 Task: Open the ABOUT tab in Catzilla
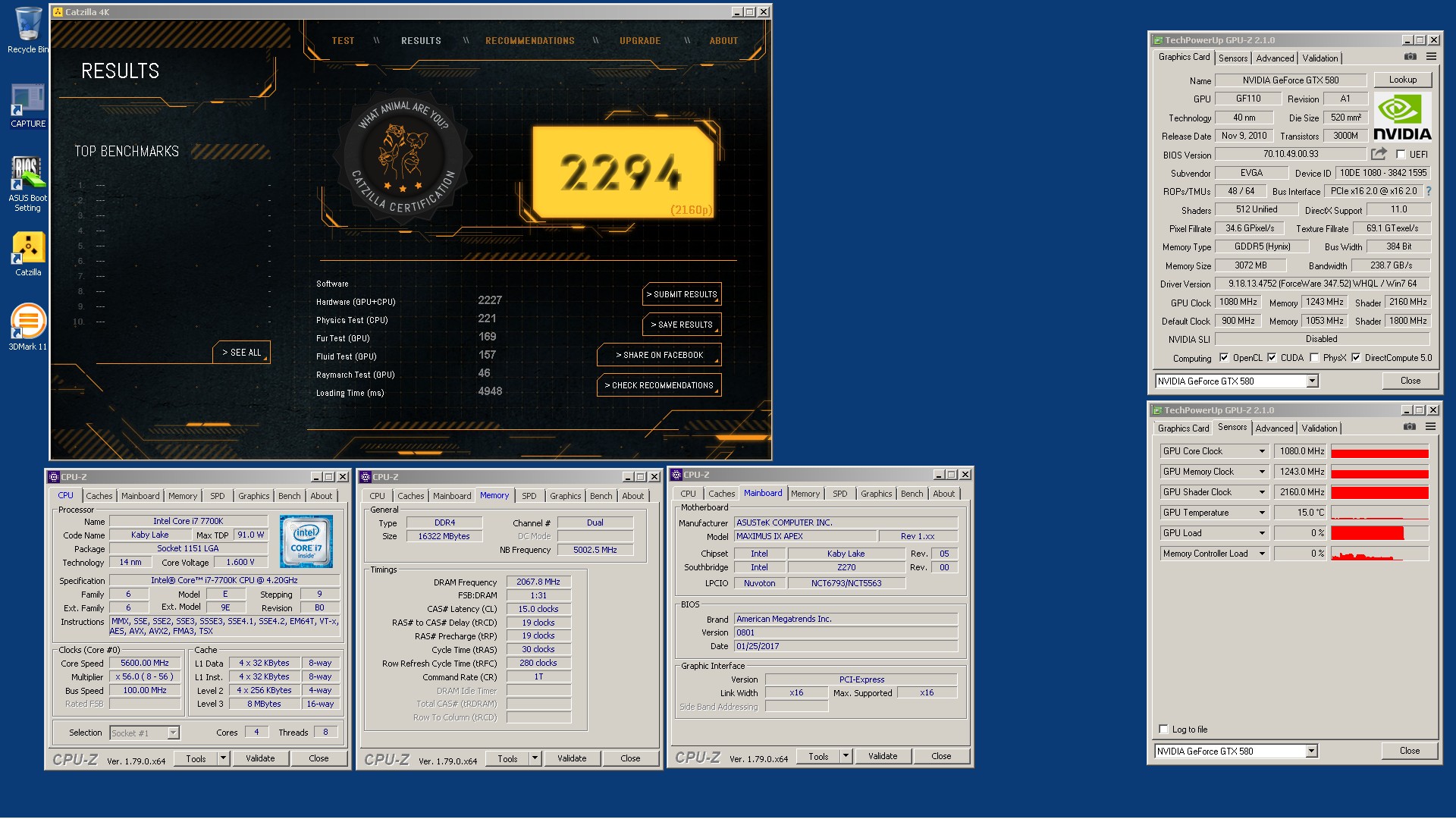[x=723, y=41]
